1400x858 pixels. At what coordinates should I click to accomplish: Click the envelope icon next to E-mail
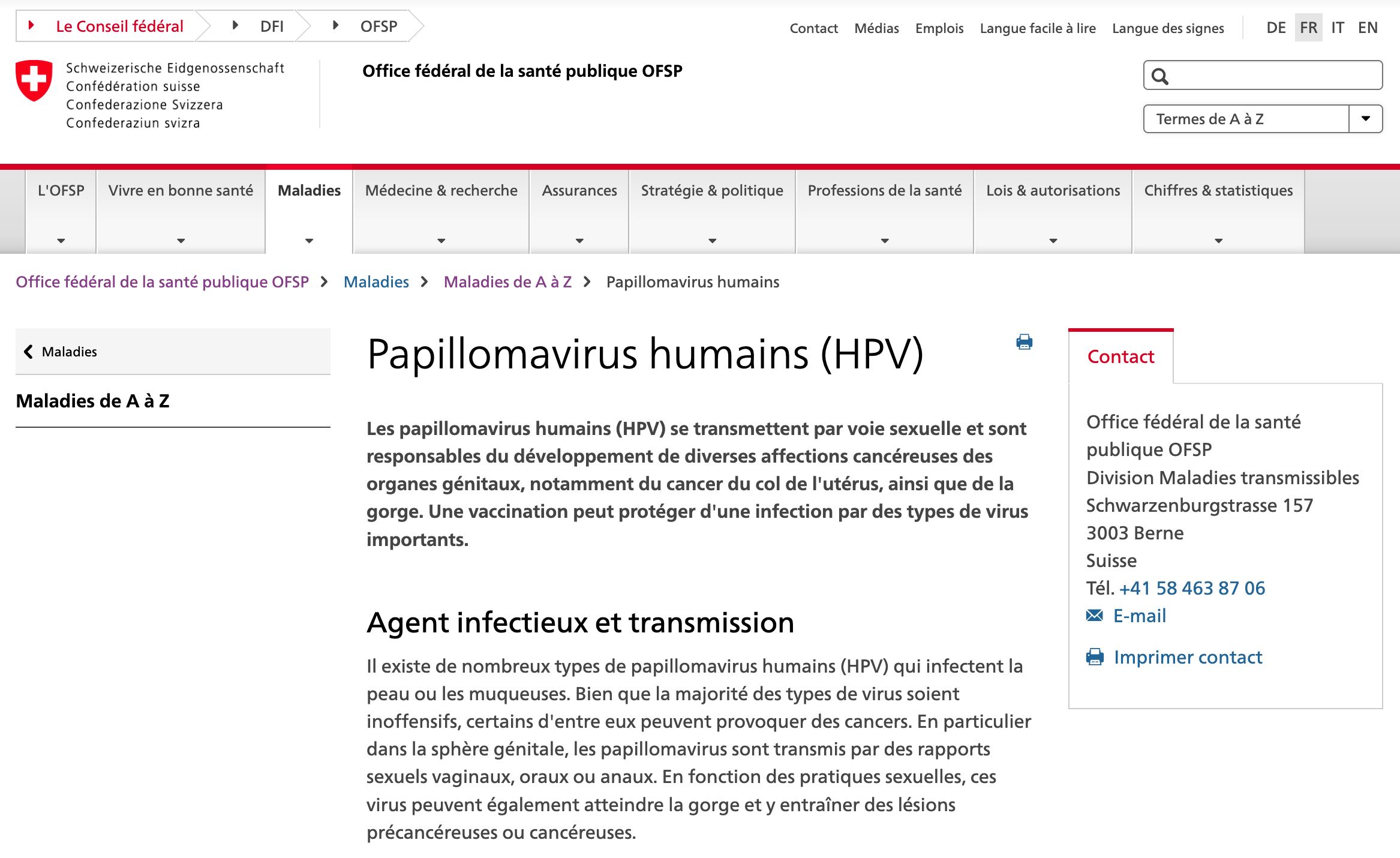pos(1095,615)
